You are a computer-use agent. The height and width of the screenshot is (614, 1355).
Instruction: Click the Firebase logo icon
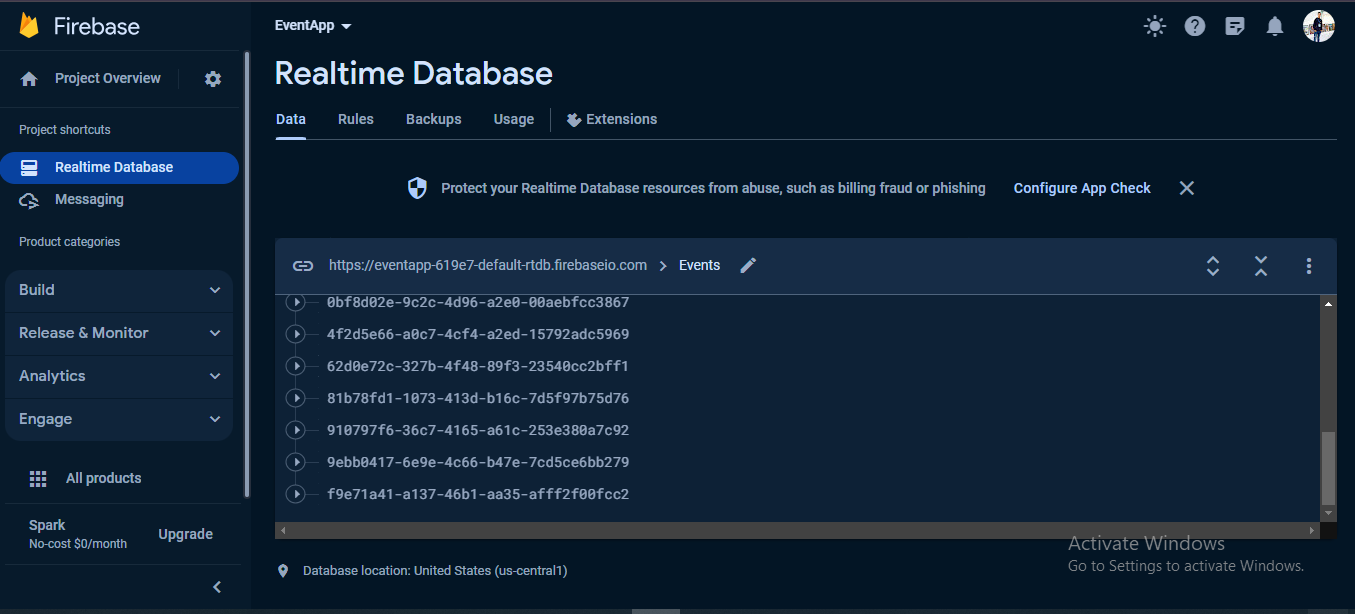tap(29, 25)
